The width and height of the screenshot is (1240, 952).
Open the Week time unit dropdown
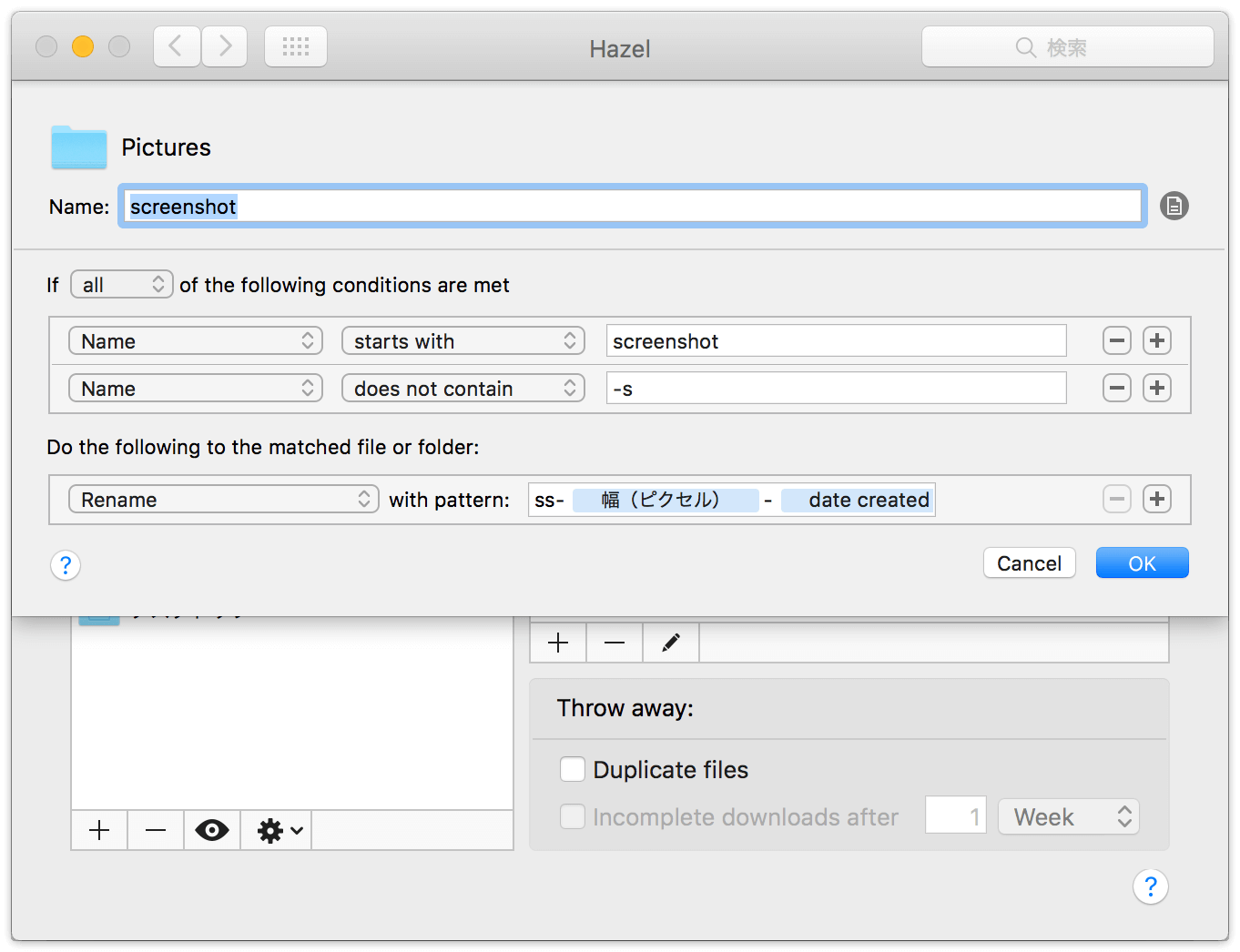click(x=1069, y=816)
